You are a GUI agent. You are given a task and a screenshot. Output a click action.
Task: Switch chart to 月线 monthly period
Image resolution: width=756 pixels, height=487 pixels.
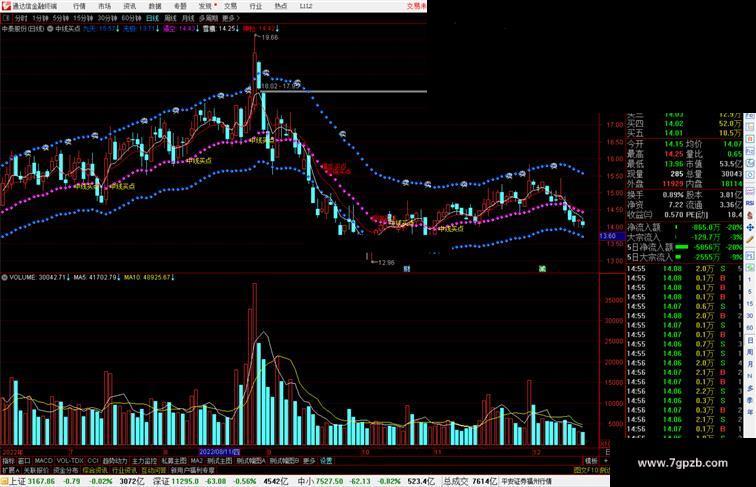[x=188, y=18]
